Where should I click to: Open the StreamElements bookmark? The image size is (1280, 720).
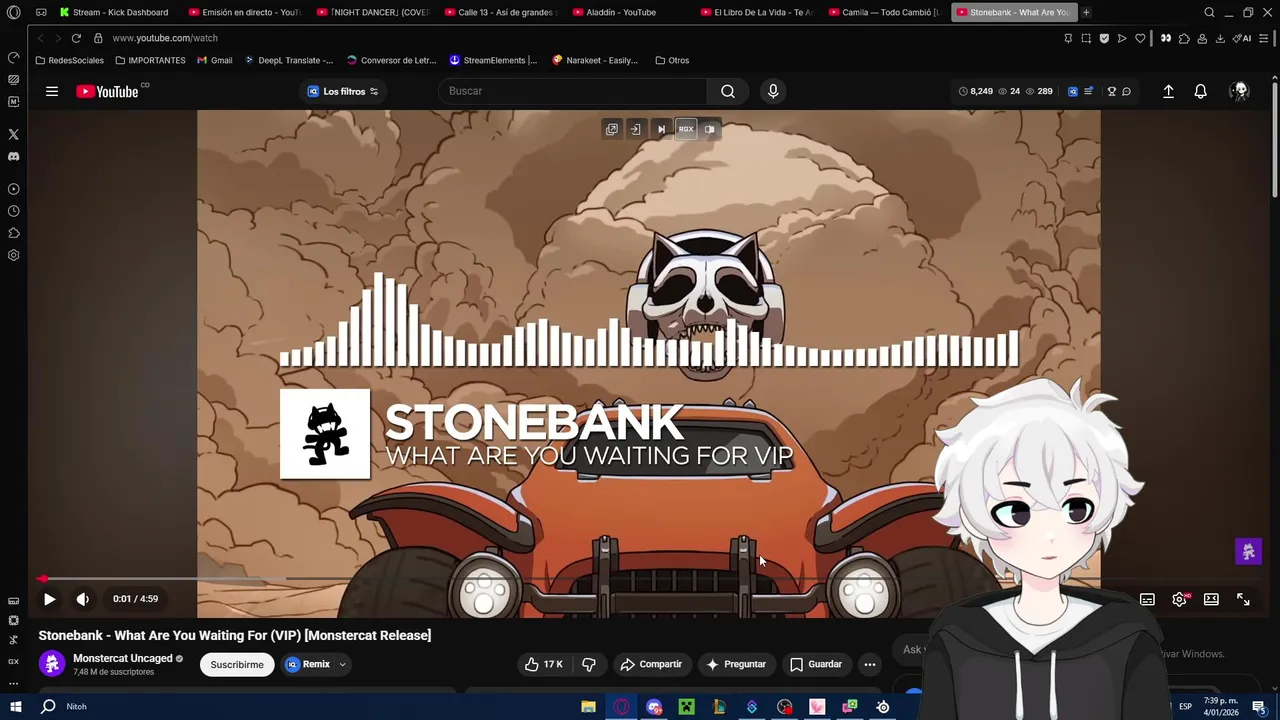click(x=493, y=60)
